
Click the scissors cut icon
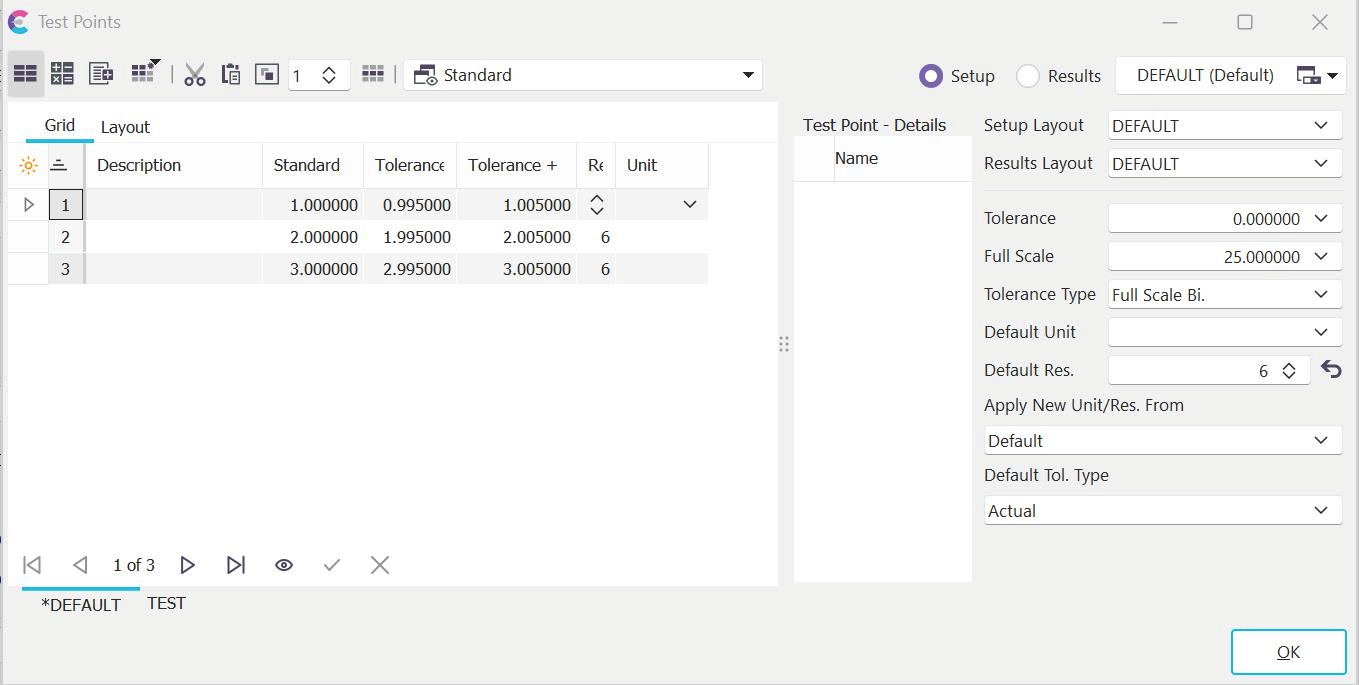(195, 75)
